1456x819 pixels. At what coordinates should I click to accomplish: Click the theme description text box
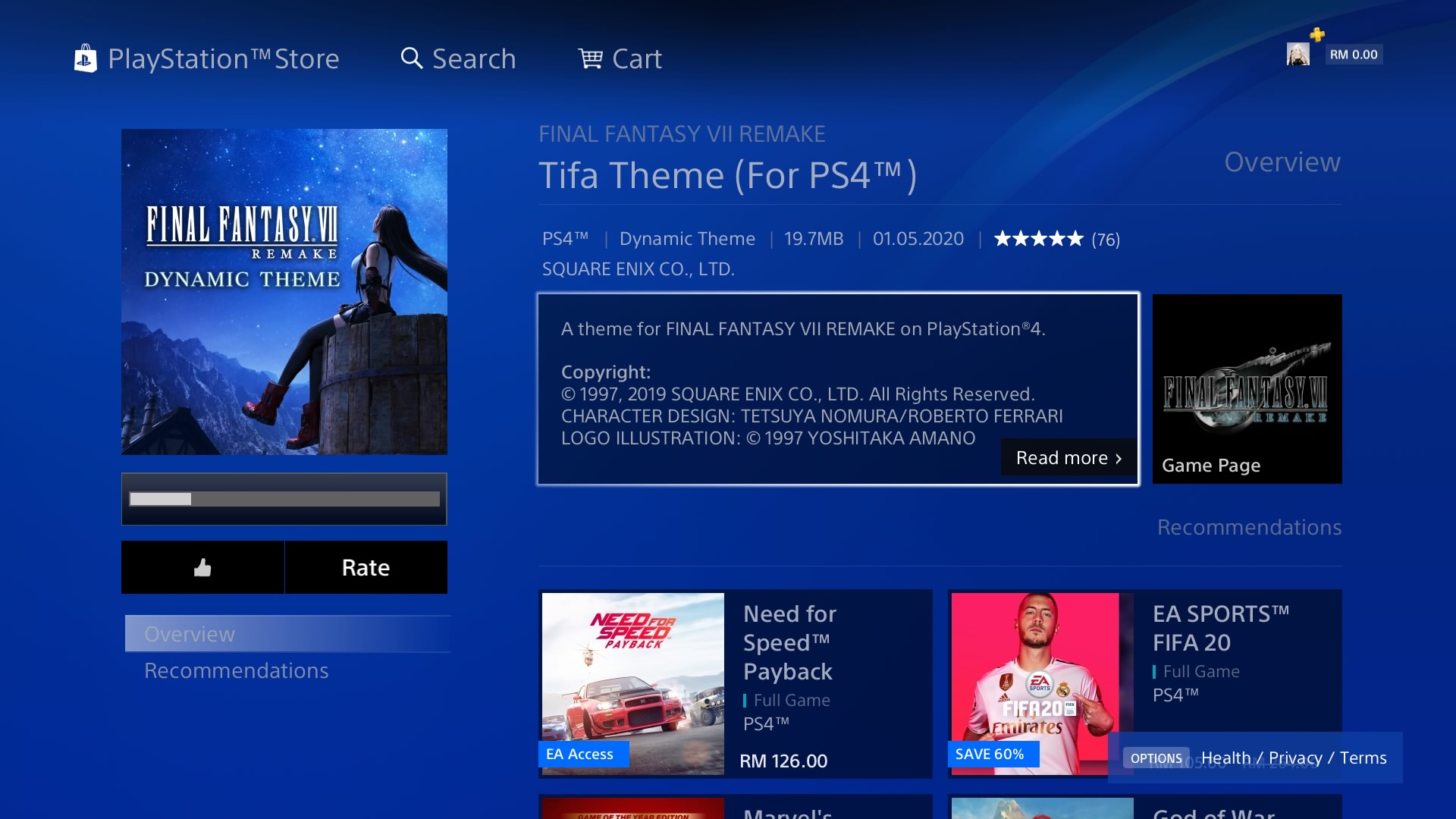(x=838, y=389)
